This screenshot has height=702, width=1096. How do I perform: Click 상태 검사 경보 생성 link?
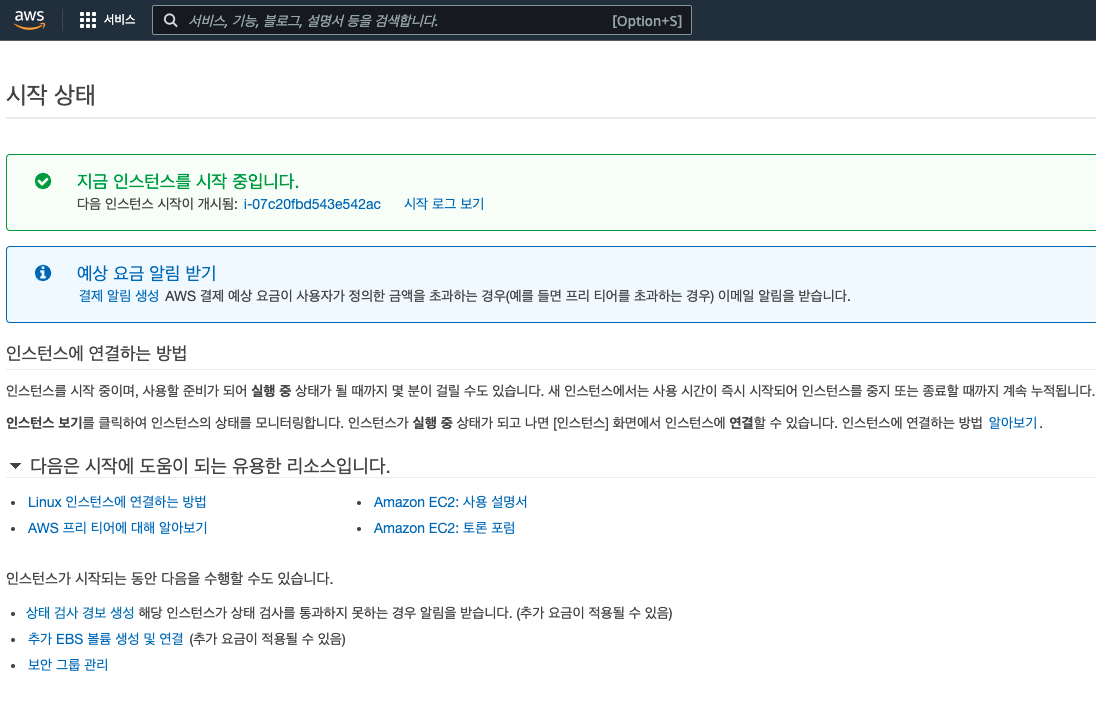[80, 613]
